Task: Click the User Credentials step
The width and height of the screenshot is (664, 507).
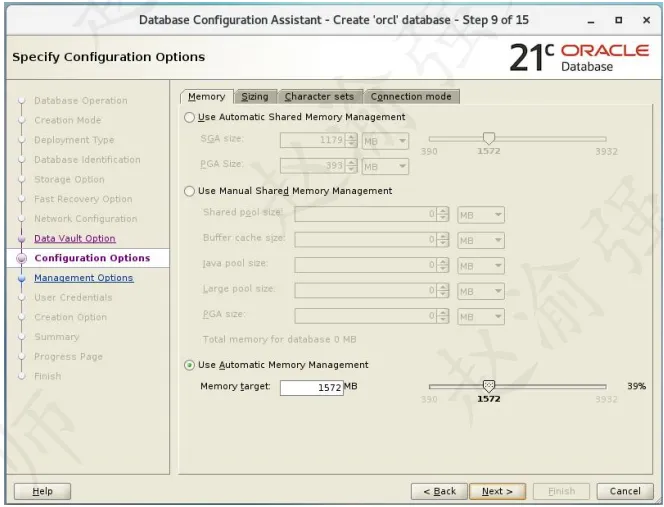Action: tap(73, 297)
